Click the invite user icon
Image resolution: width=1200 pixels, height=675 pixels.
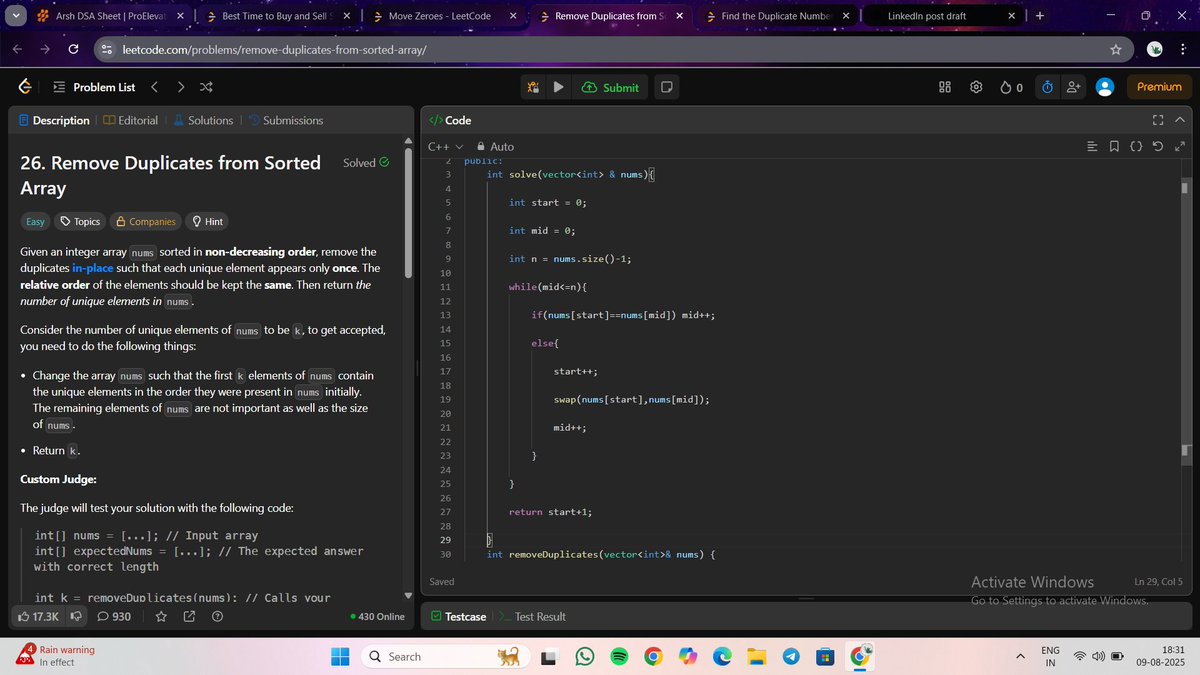[x=1073, y=87]
